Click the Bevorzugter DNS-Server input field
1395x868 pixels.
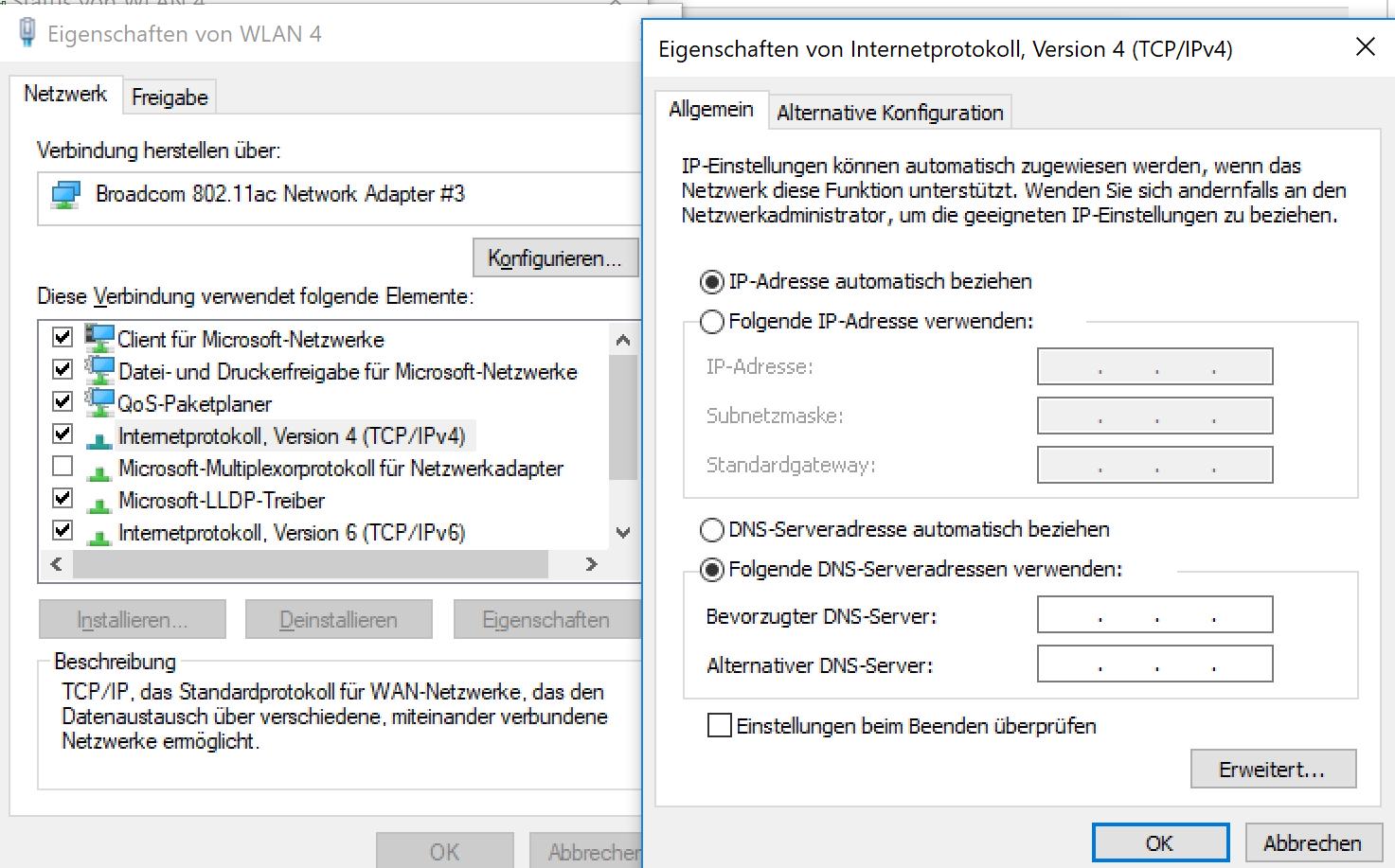[x=1154, y=615]
